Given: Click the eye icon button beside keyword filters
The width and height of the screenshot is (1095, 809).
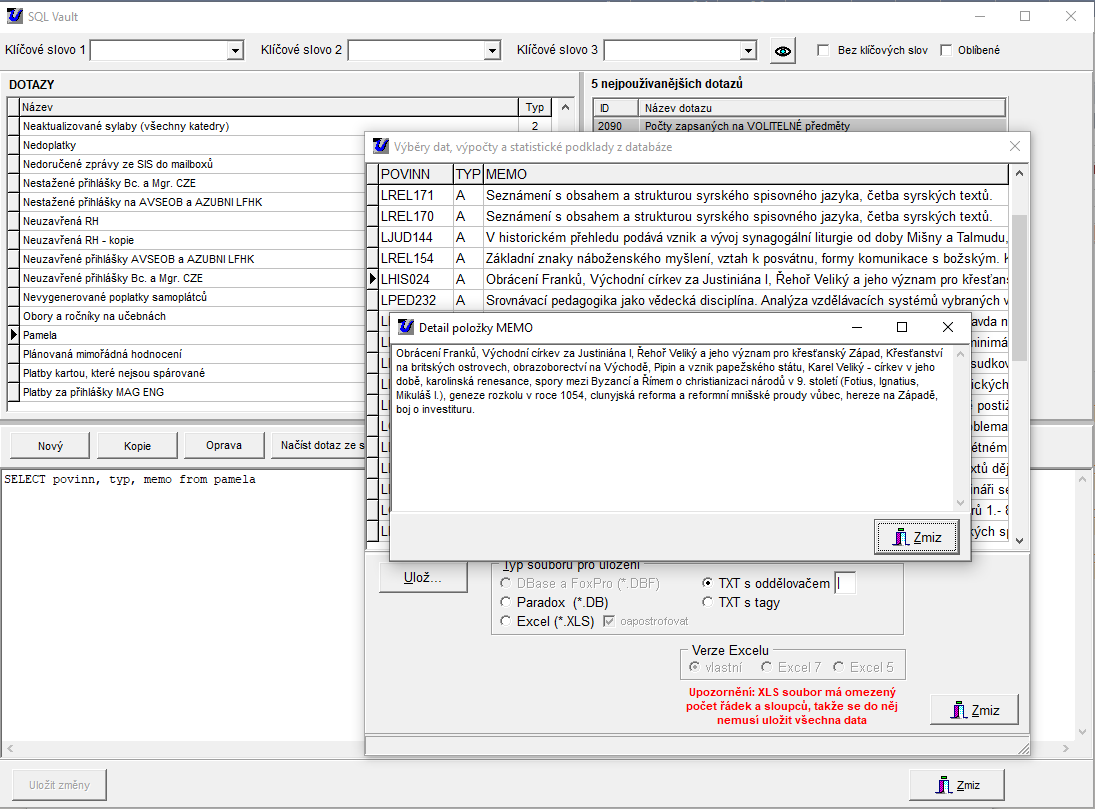Looking at the screenshot, I should (x=784, y=51).
